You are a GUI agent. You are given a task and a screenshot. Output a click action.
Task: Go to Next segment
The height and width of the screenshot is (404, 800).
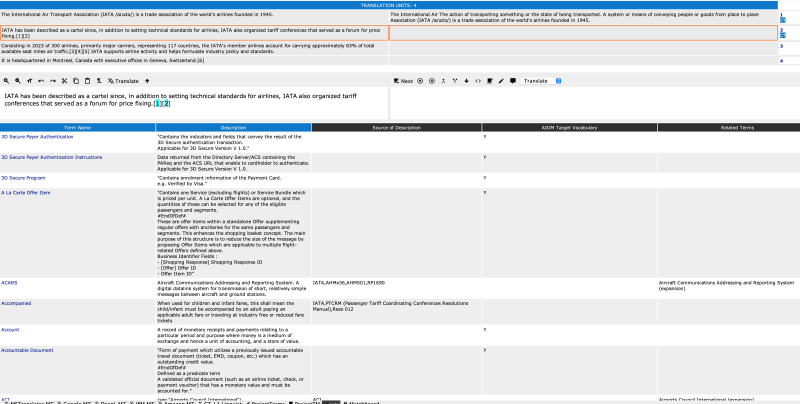point(403,81)
